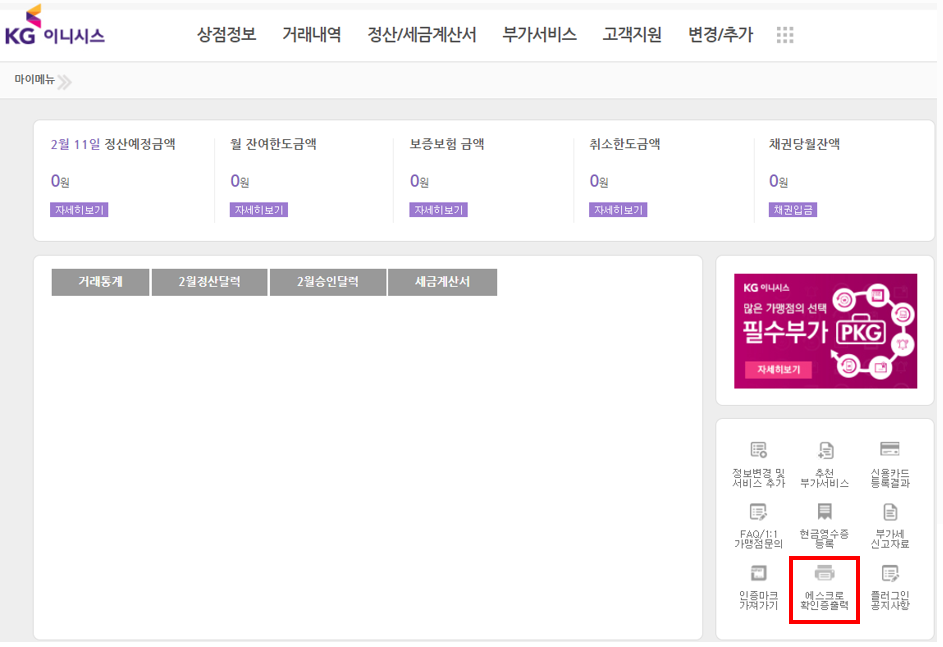This screenshot has width=943, height=647.
Task: Click the 취소한도금액 heading
Action: [625, 144]
